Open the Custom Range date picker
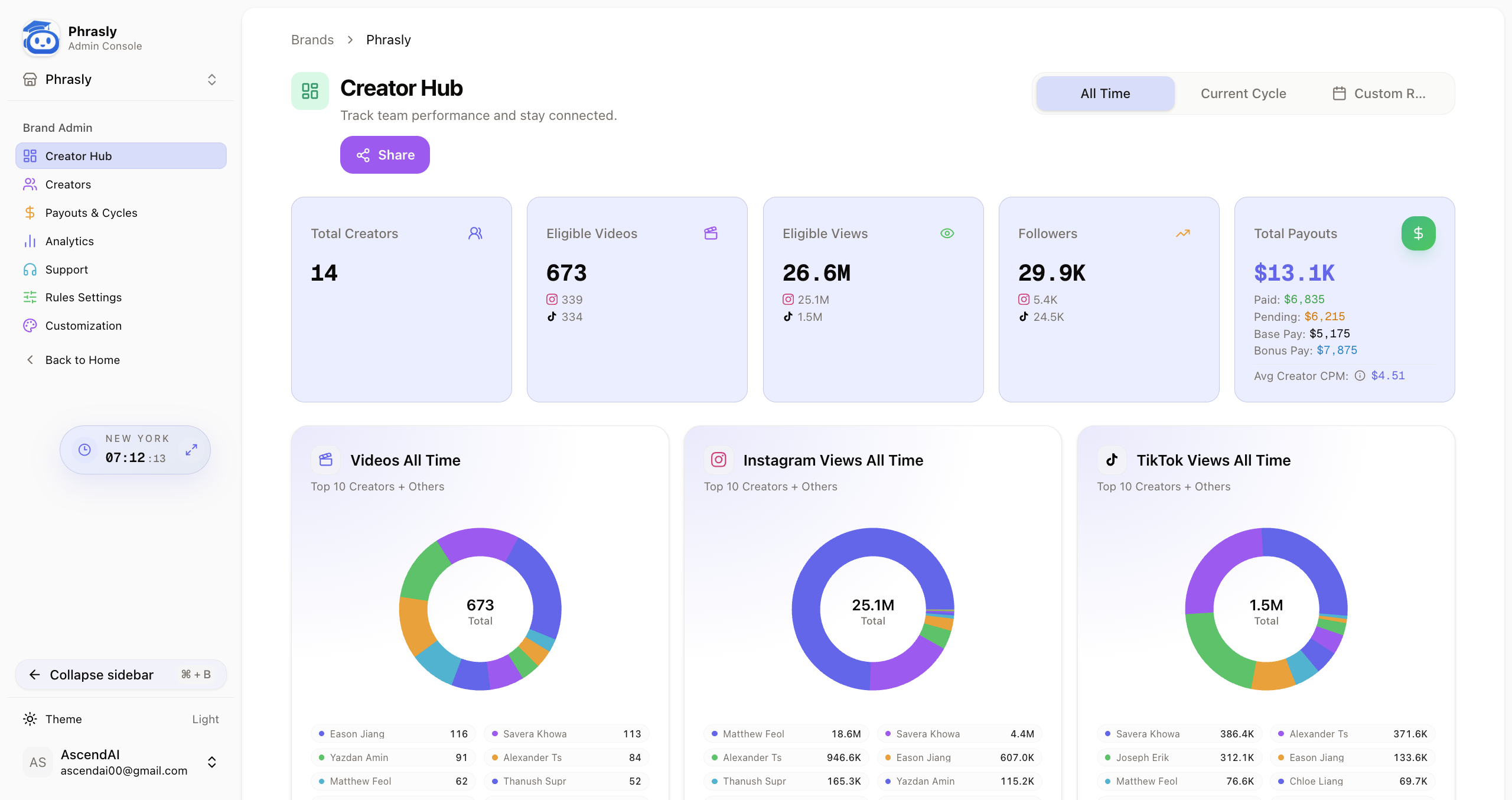This screenshot has height=800, width=1512. coord(1379,93)
